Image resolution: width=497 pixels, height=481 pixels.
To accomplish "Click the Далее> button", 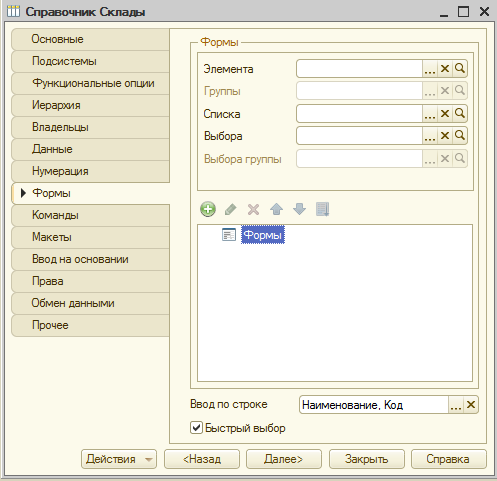I will click(x=284, y=459).
